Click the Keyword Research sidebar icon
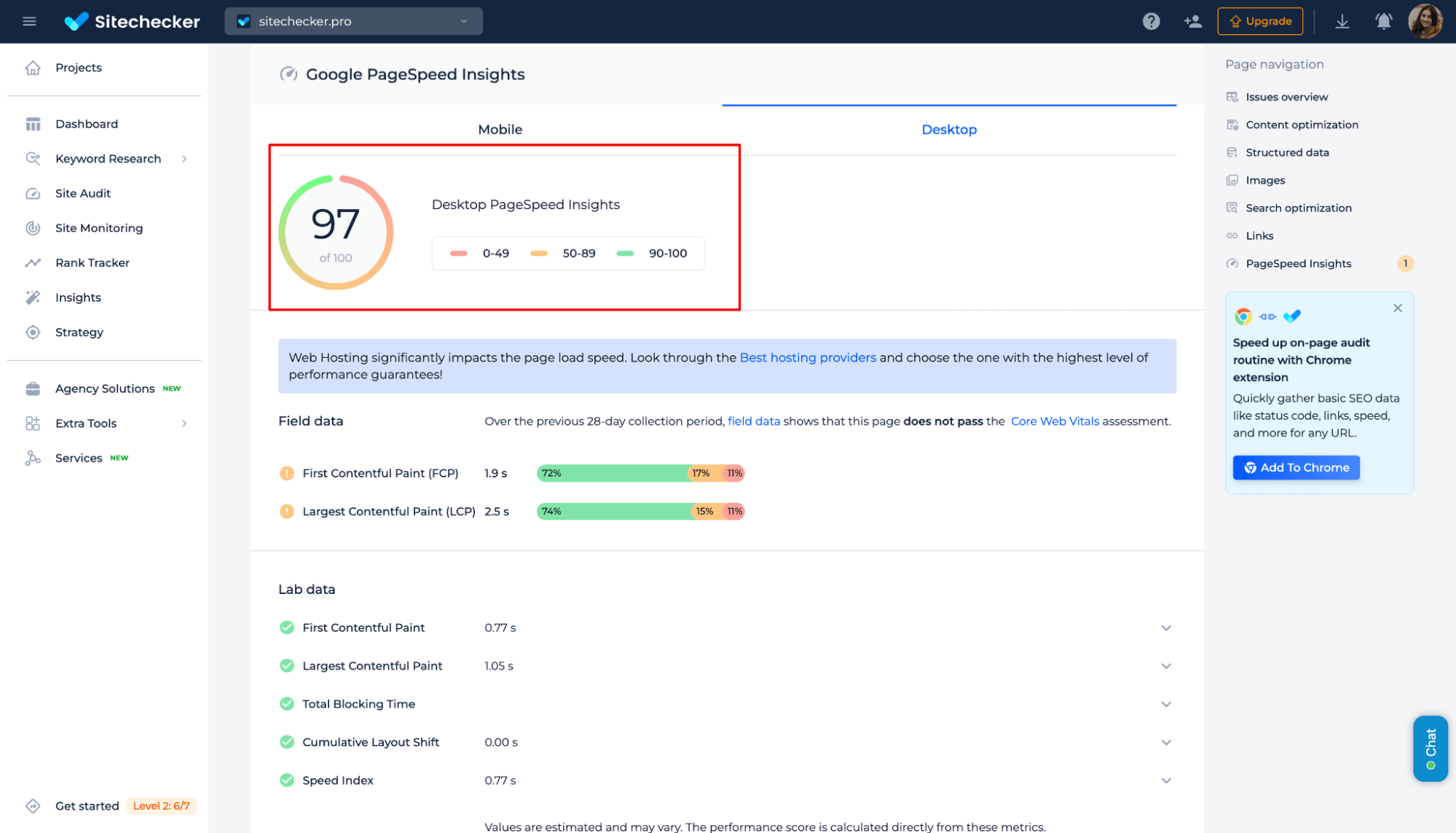This screenshot has width=1456, height=833. 33,159
